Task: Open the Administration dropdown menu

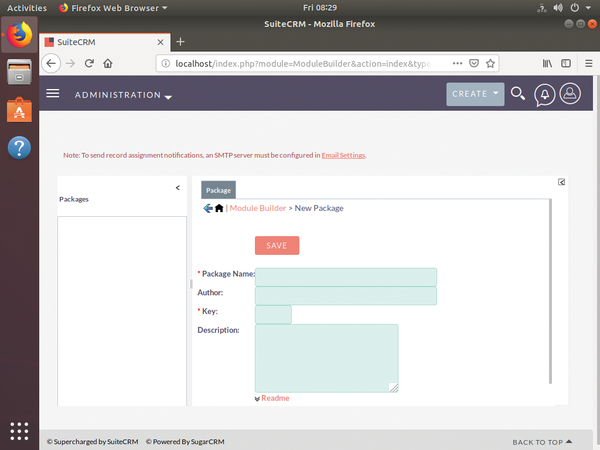Action: 123,95
